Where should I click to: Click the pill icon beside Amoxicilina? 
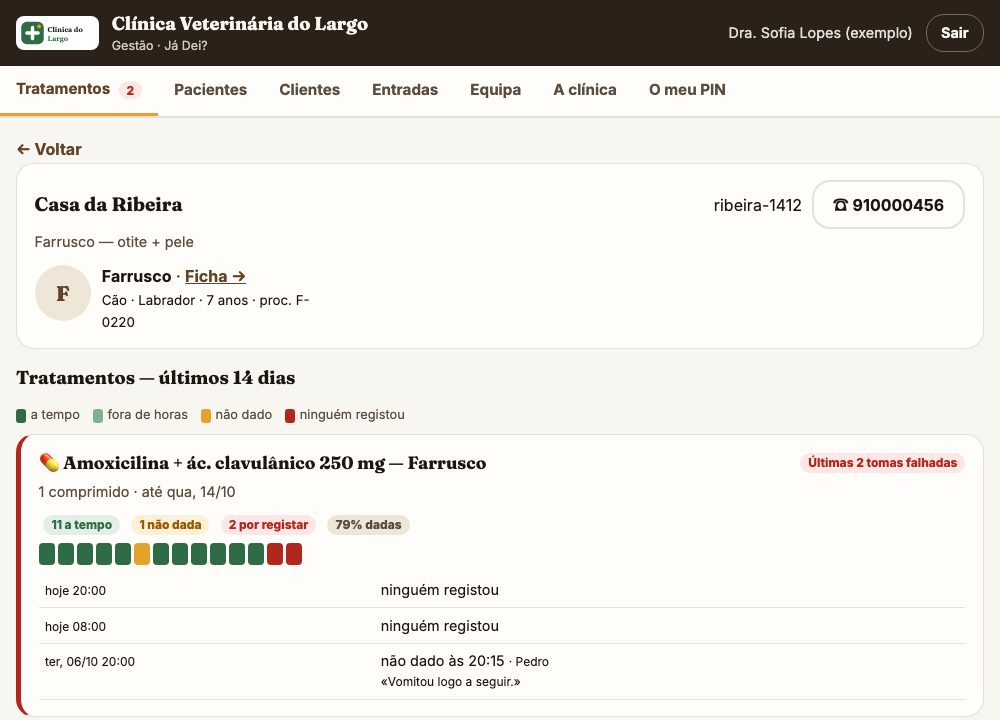point(49,462)
